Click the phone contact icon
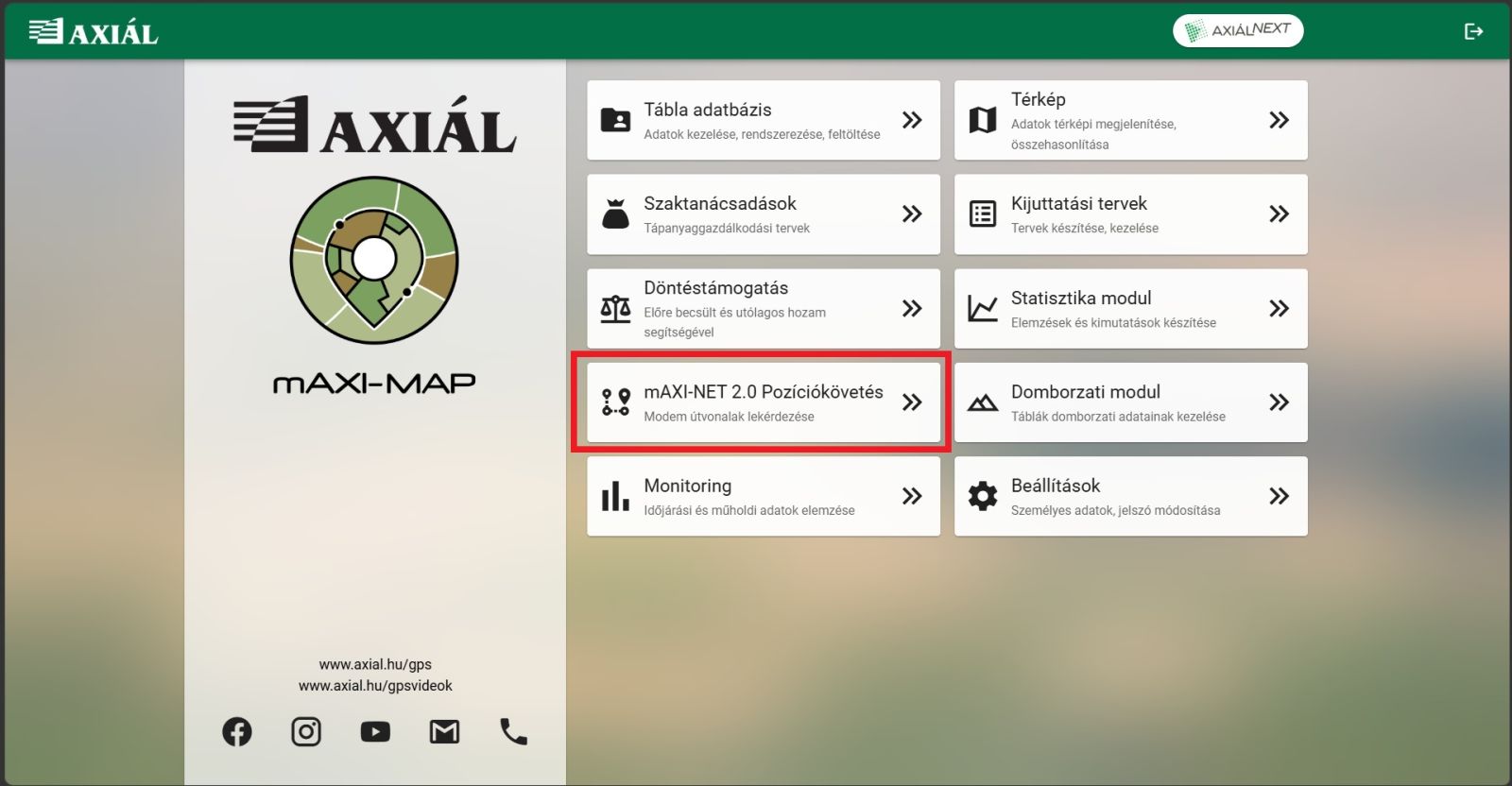 point(513,731)
